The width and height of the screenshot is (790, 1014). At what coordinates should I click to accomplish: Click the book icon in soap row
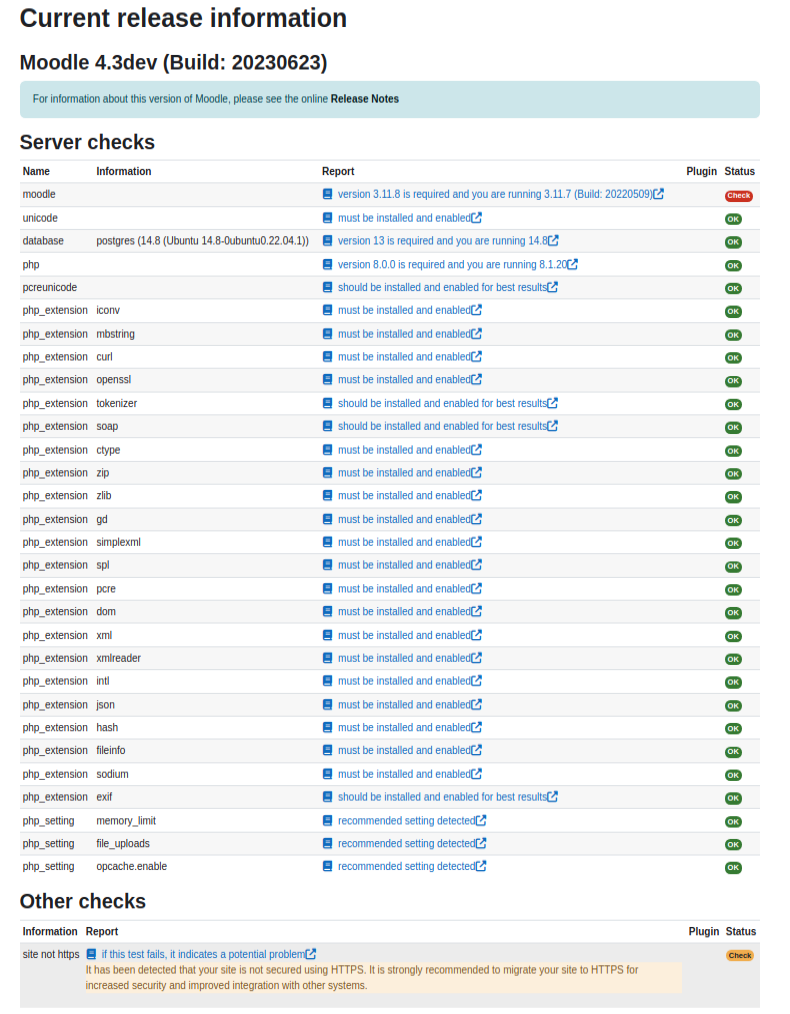328,426
